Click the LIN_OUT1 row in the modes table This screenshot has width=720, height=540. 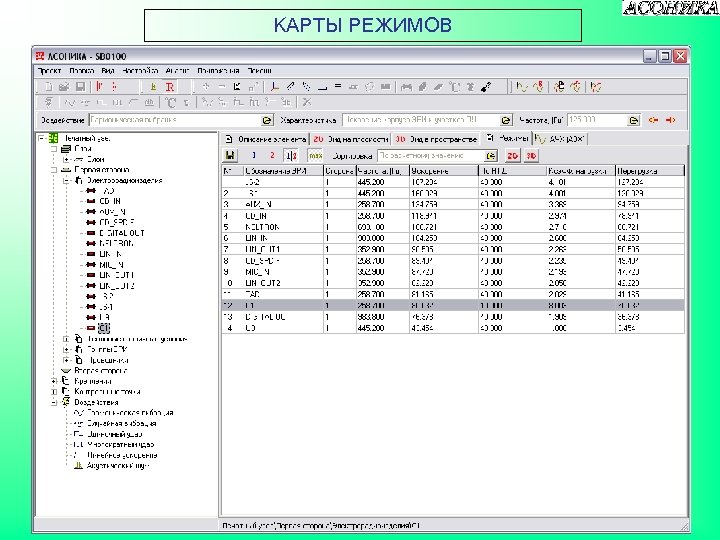[453, 249]
